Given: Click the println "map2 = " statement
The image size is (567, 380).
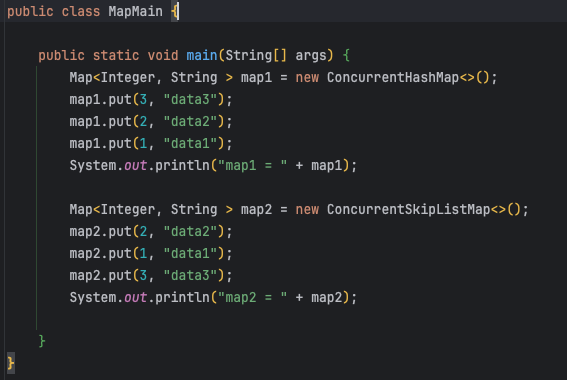Looking at the screenshot, I should pos(213,298).
